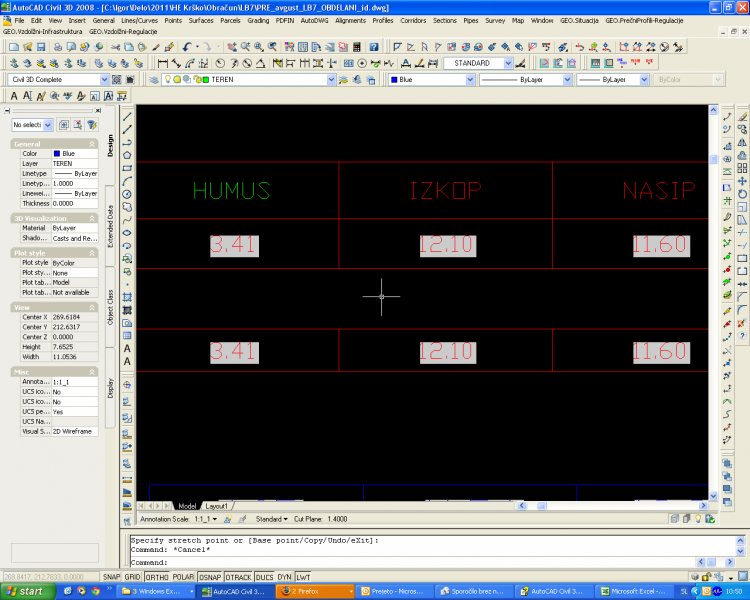The image size is (750, 600).
Task: Open the Blue color control dropdown
Action: point(470,79)
